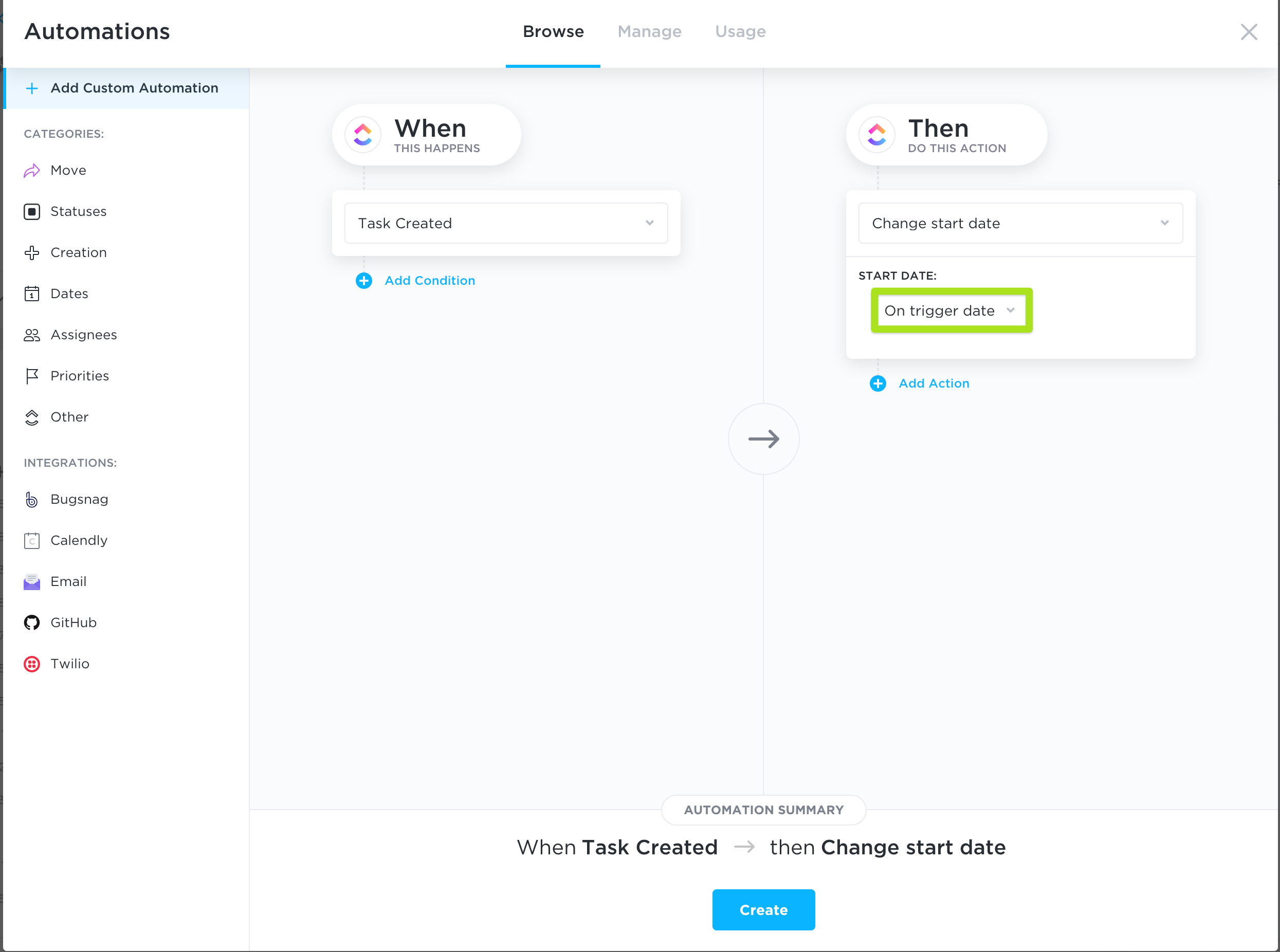Viewport: 1280px width, 952px height.
Task: Select the Twilio integration icon
Action: click(32, 664)
